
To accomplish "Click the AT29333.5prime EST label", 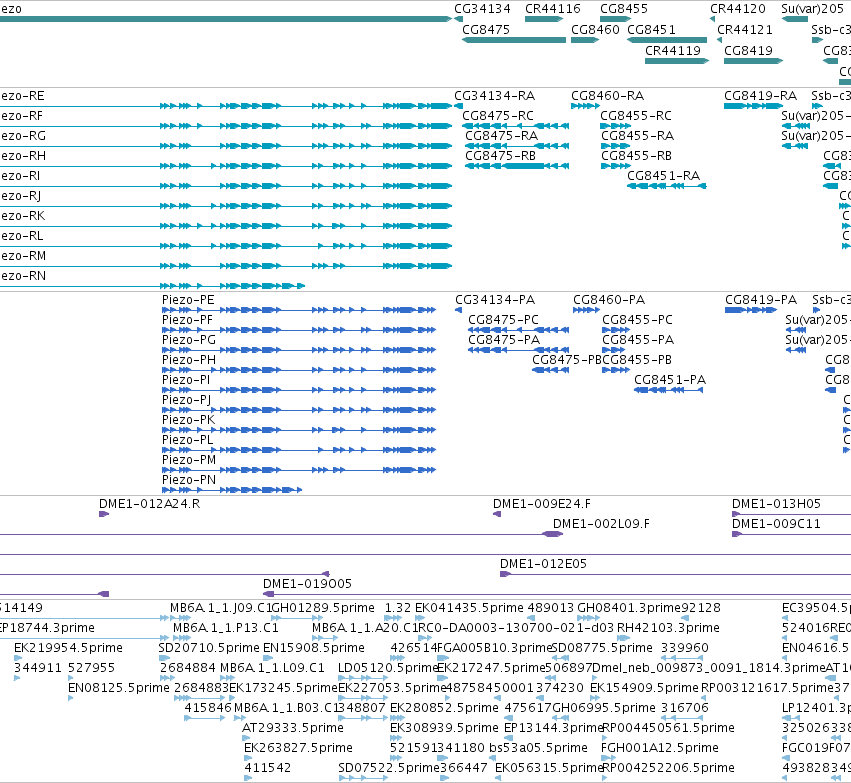I will [x=293, y=728].
